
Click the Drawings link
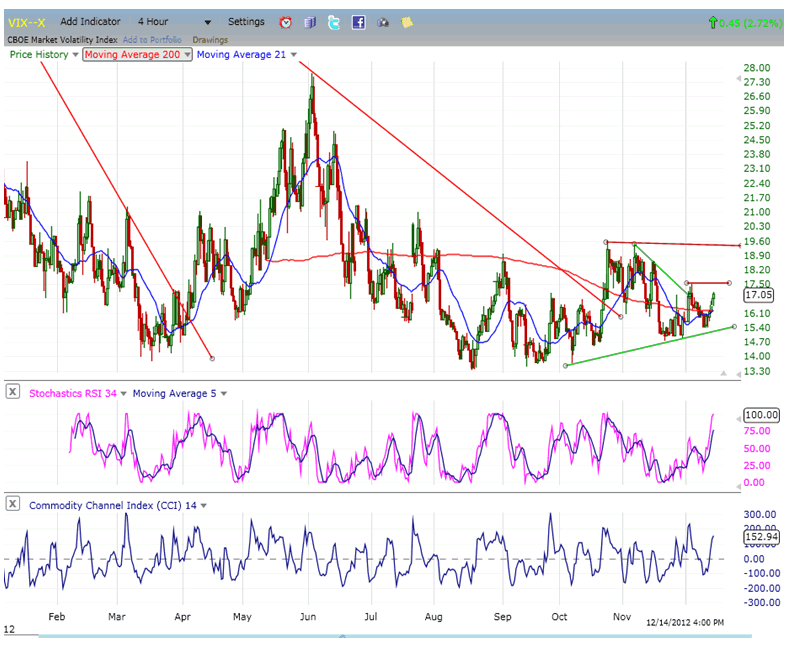point(210,40)
